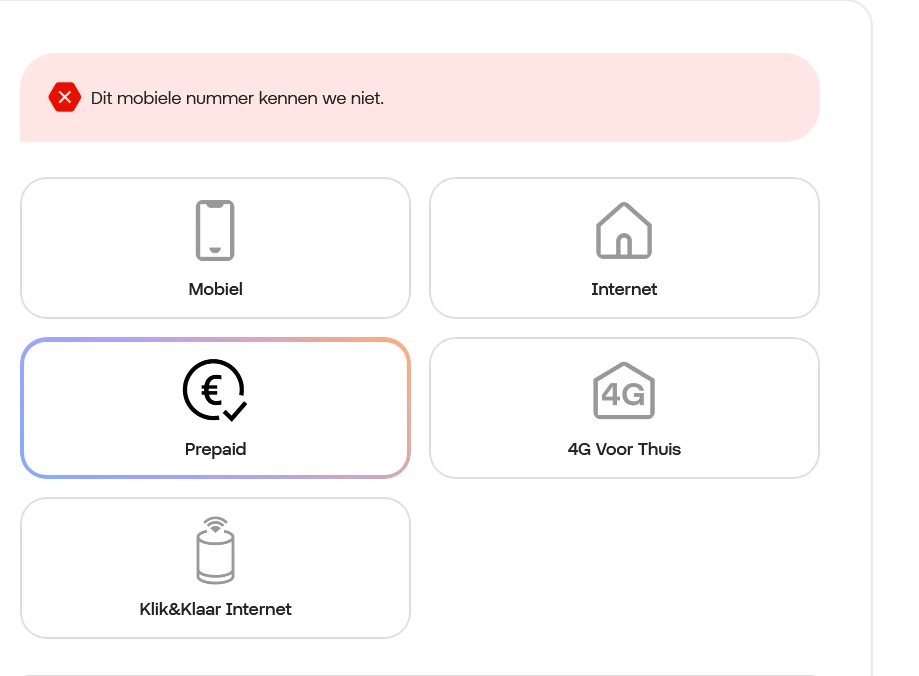Click the 'Klik&Klaar Internet' label
Image resolution: width=919 pixels, height=676 pixels.
[x=215, y=609]
